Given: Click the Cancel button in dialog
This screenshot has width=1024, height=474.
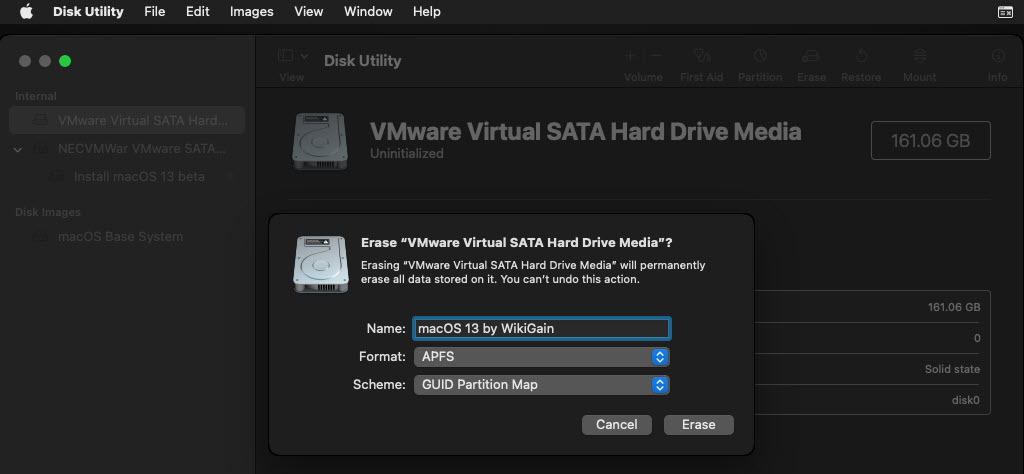Looking at the screenshot, I should (616, 424).
